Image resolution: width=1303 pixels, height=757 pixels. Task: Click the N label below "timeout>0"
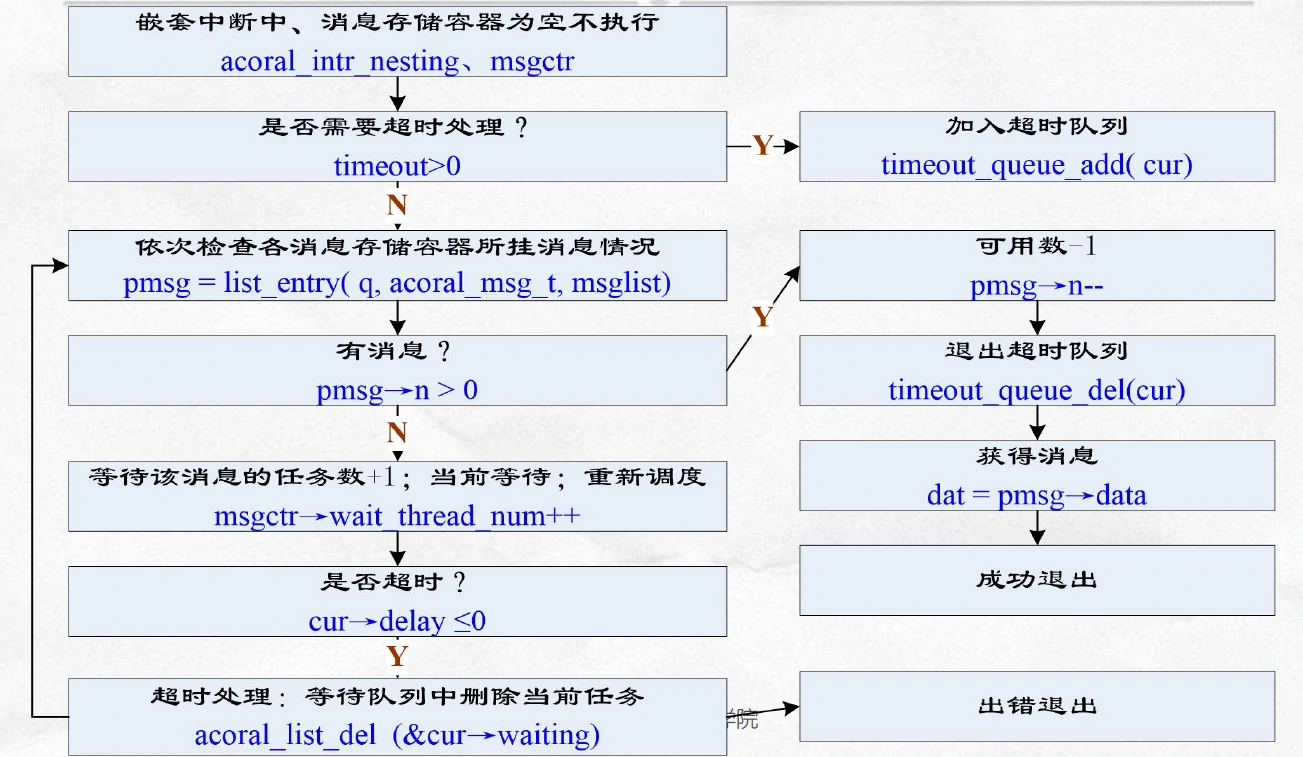397,206
